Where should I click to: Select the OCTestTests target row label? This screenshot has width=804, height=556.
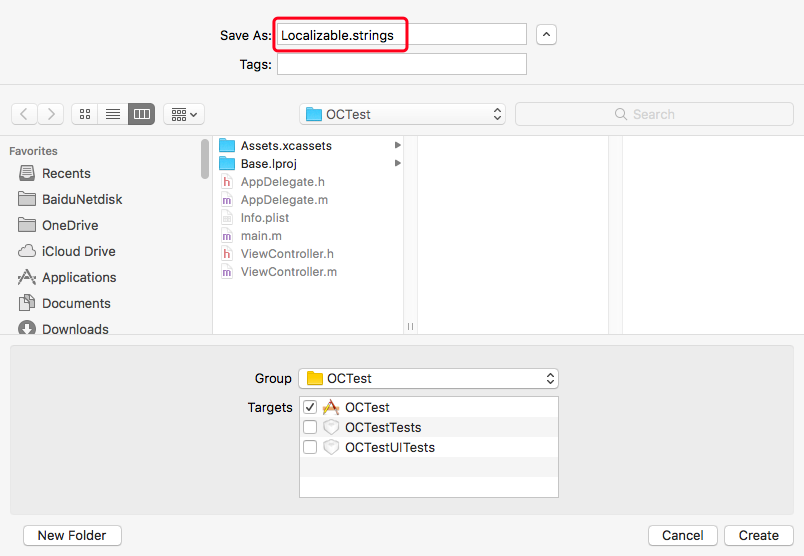tap(383, 427)
